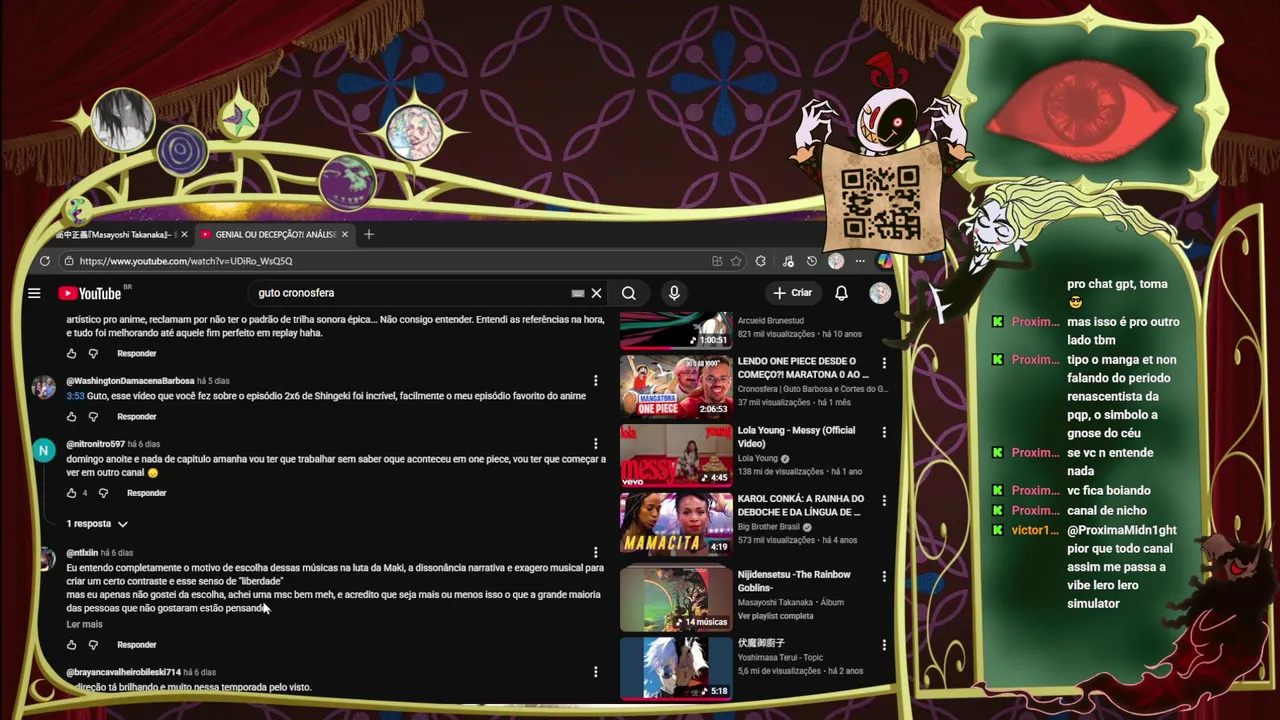The height and width of the screenshot is (720, 1280).
Task: Open the on-screen keyboard icon in search box
Action: 577,293
